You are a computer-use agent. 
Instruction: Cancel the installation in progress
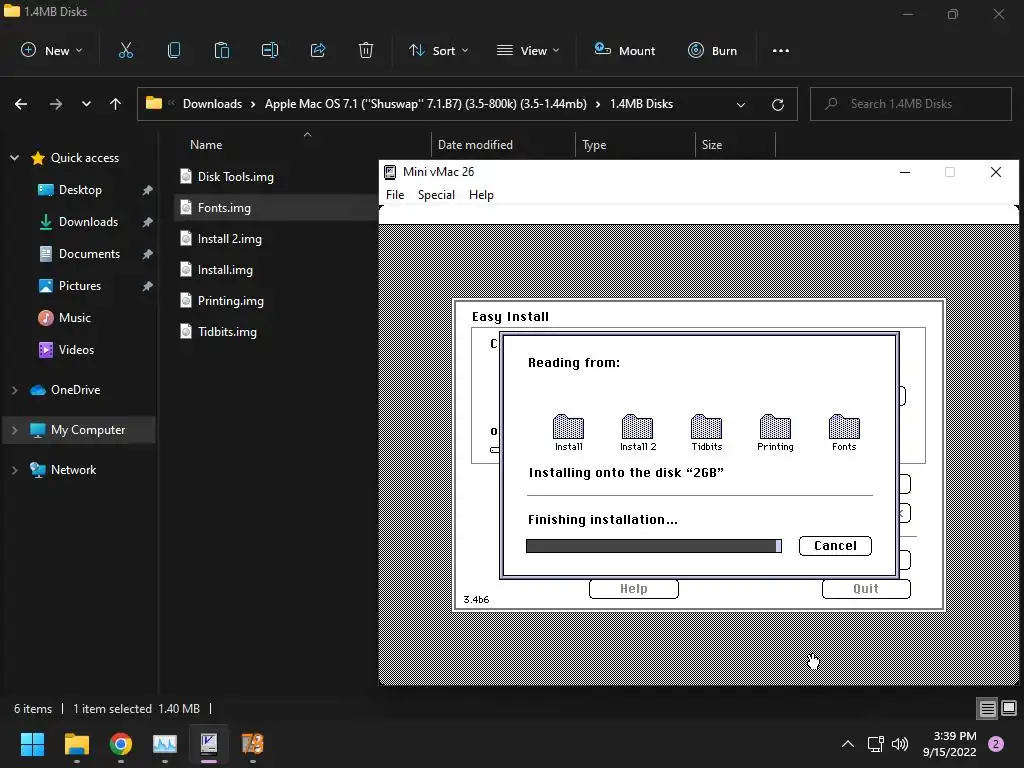point(835,546)
